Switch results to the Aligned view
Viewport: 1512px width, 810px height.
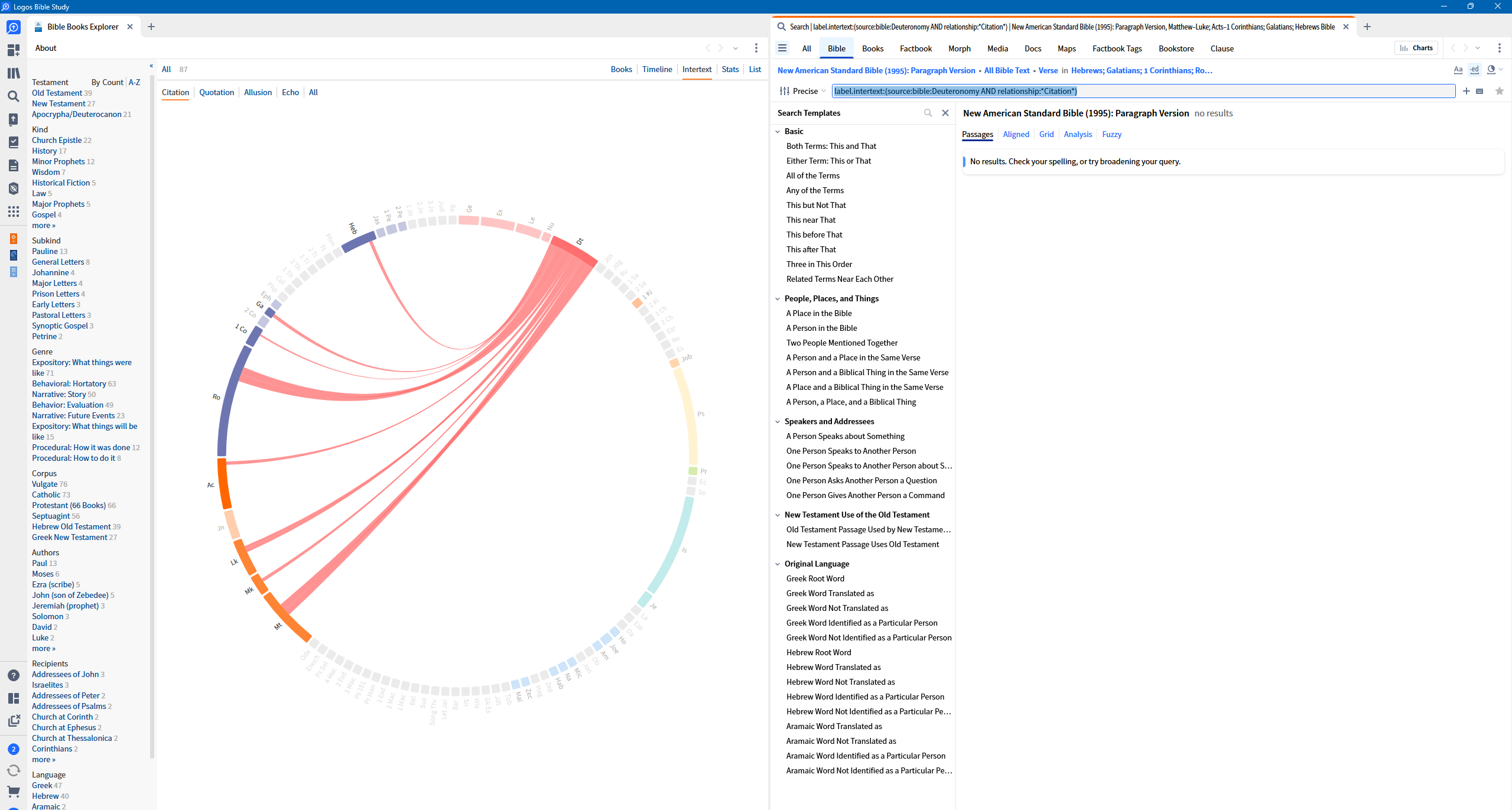pyautogui.click(x=1016, y=134)
